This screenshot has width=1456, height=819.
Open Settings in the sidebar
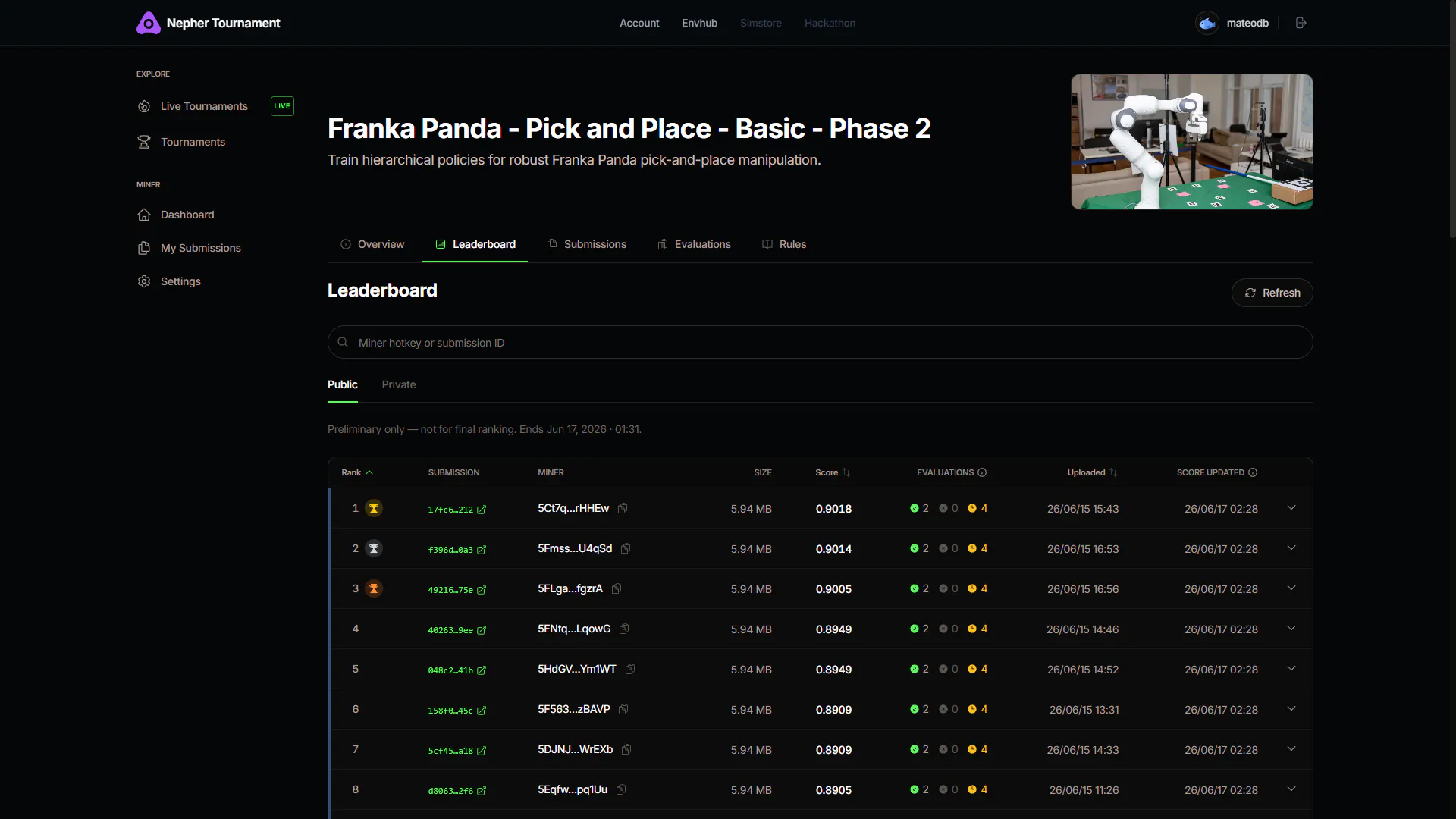180,281
